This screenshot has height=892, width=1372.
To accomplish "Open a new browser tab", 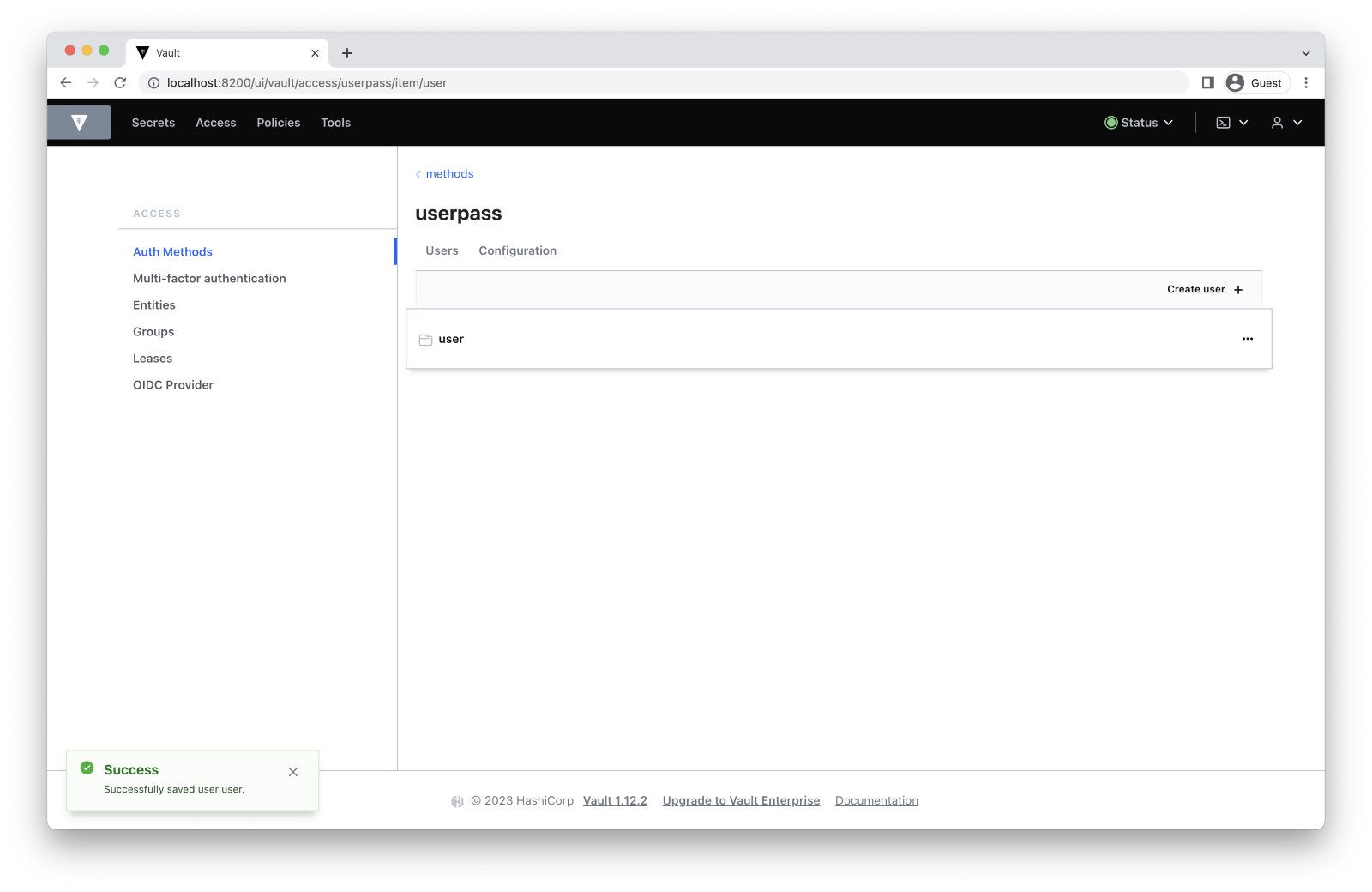I will (347, 53).
